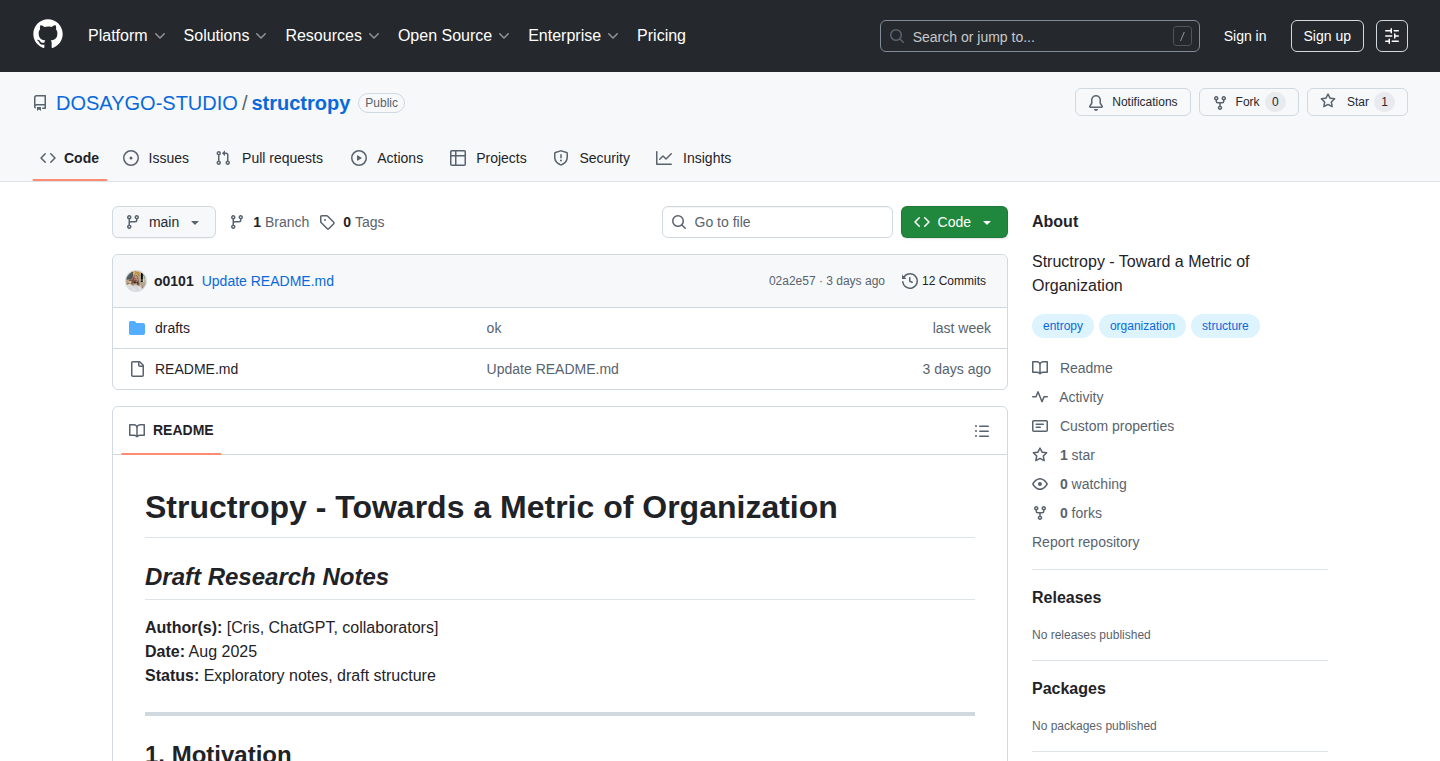Click the '3 days ago' text in the README.md row

pyautogui.click(x=957, y=369)
